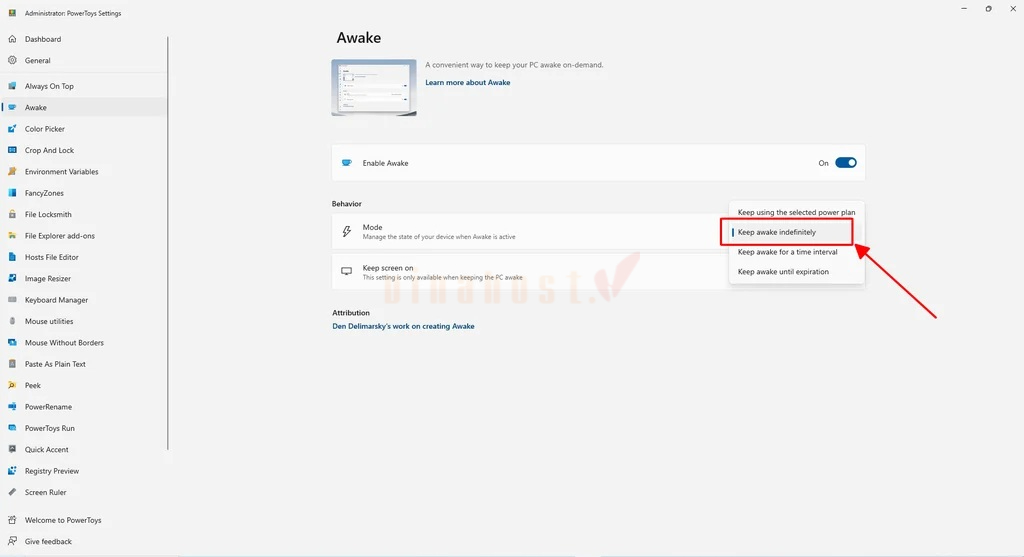Turn off the Enable Awake toggle
The height and width of the screenshot is (557, 1024).
(846, 163)
